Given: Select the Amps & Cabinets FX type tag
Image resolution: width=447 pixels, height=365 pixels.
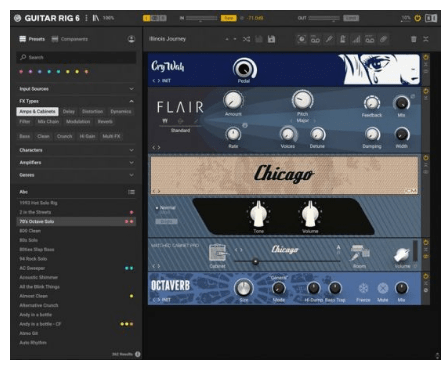Looking at the screenshot, I should (37, 111).
